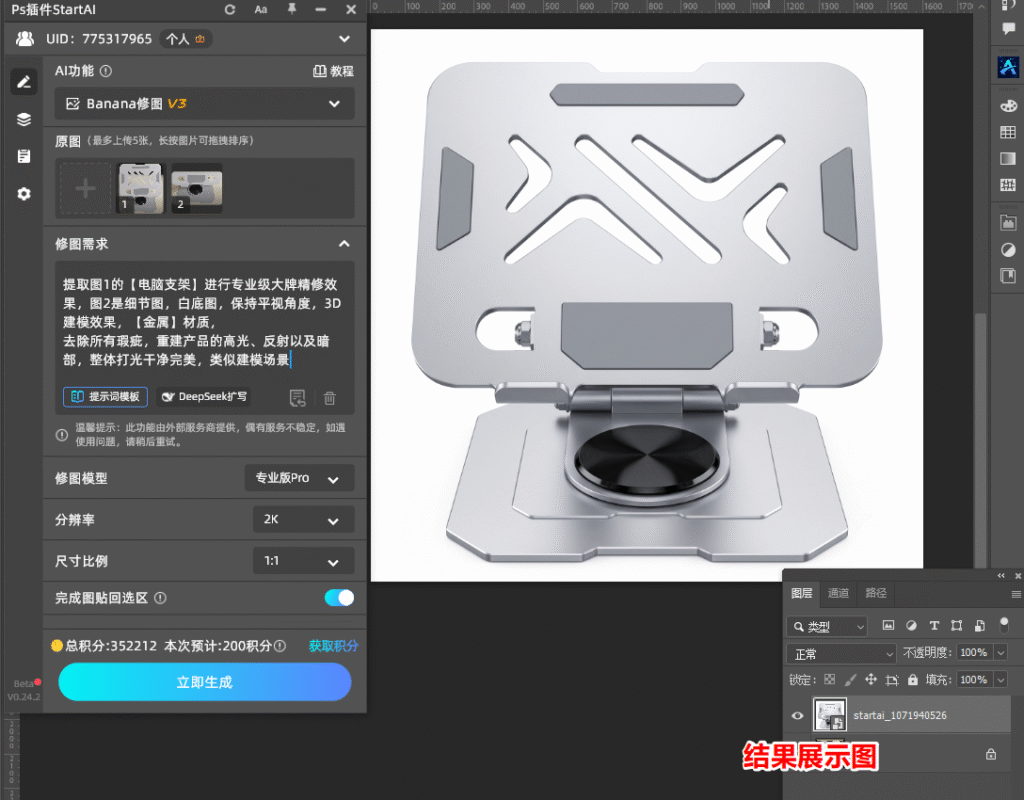The height and width of the screenshot is (800, 1024).
Task: Open the 不透明度 opacity slider arrow
Action: click(x=1001, y=652)
